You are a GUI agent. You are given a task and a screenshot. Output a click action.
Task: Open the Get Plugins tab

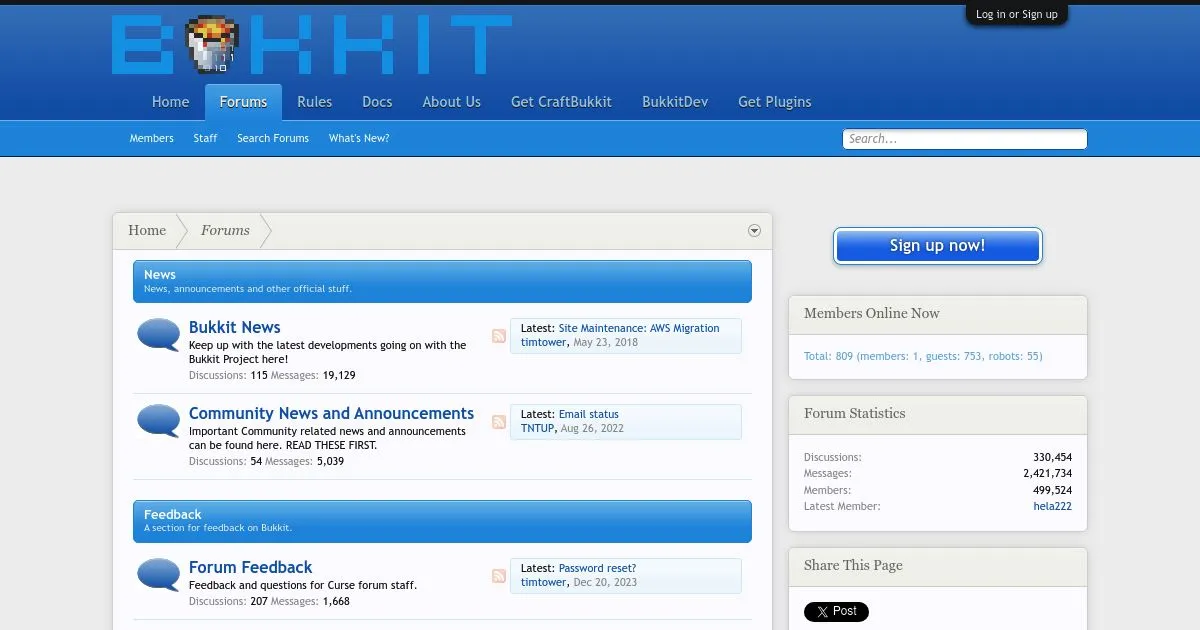tap(774, 102)
